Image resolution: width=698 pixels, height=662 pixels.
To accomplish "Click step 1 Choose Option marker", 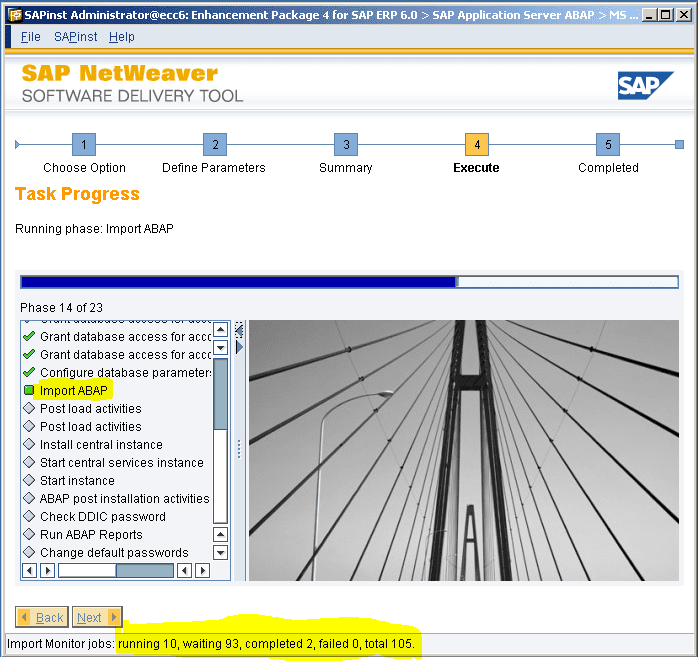I will tap(84, 144).
